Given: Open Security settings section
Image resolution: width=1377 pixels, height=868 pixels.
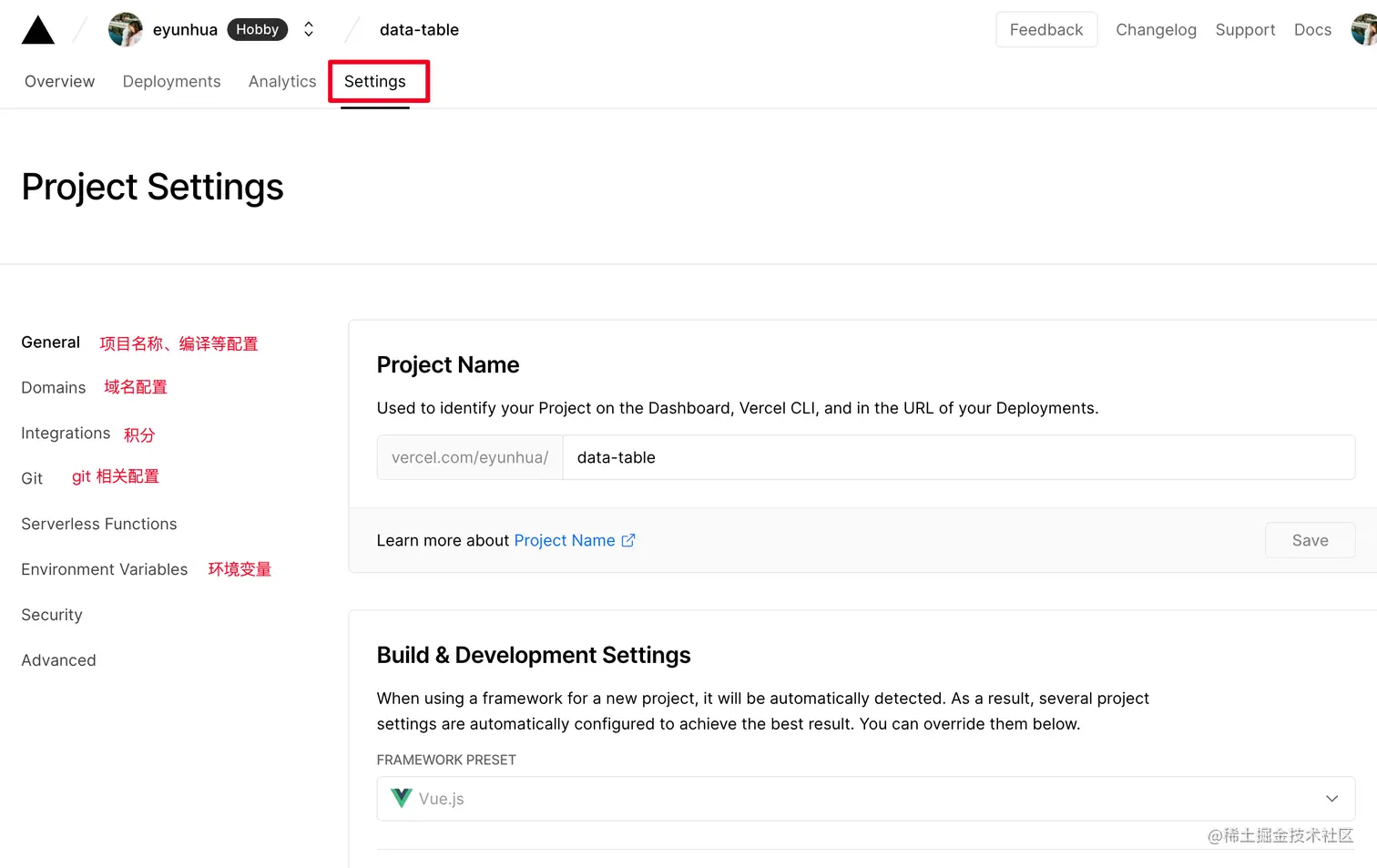Looking at the screenshot, I should coord(52,615).
